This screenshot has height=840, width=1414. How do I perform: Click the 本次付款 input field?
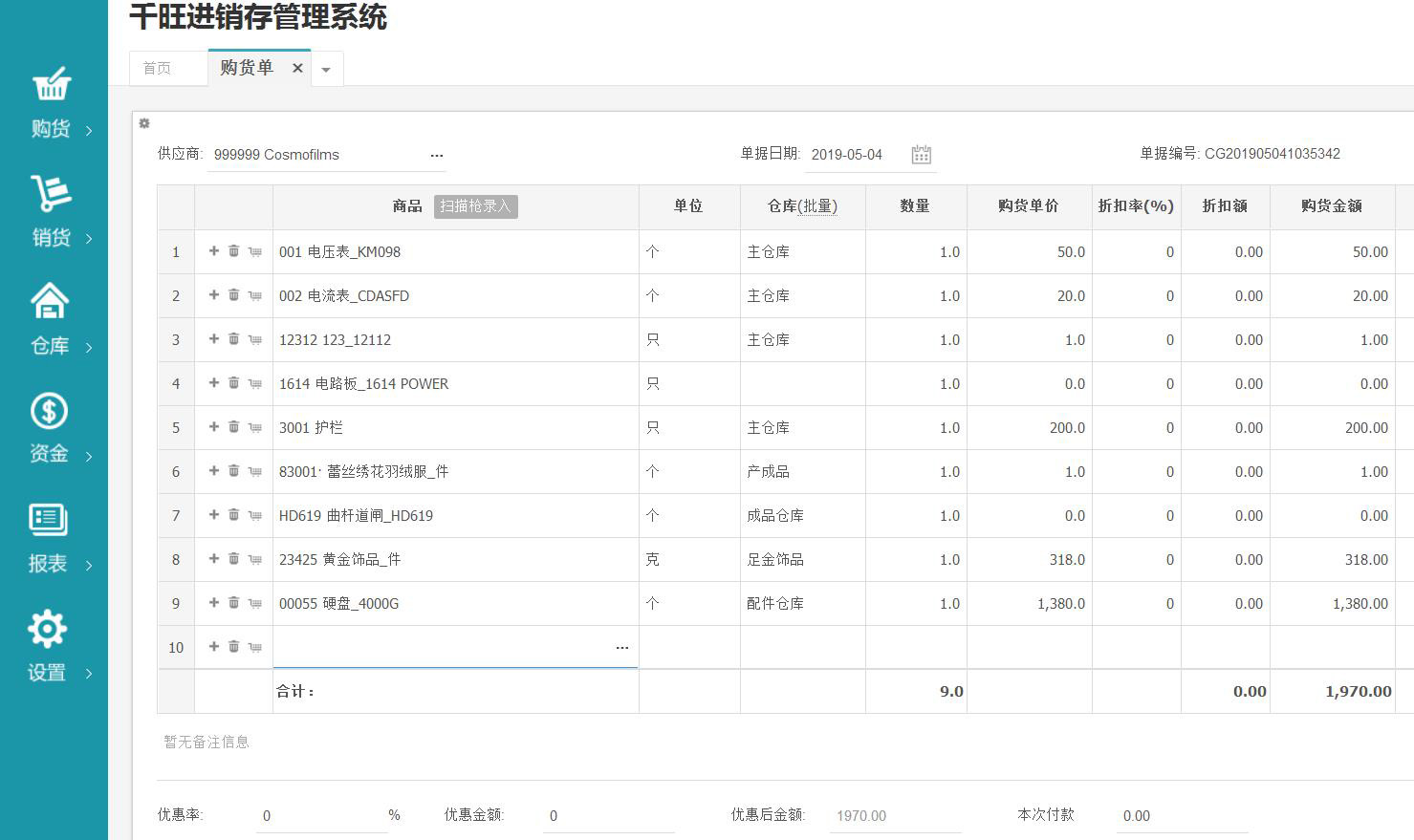coord(1181,816)
